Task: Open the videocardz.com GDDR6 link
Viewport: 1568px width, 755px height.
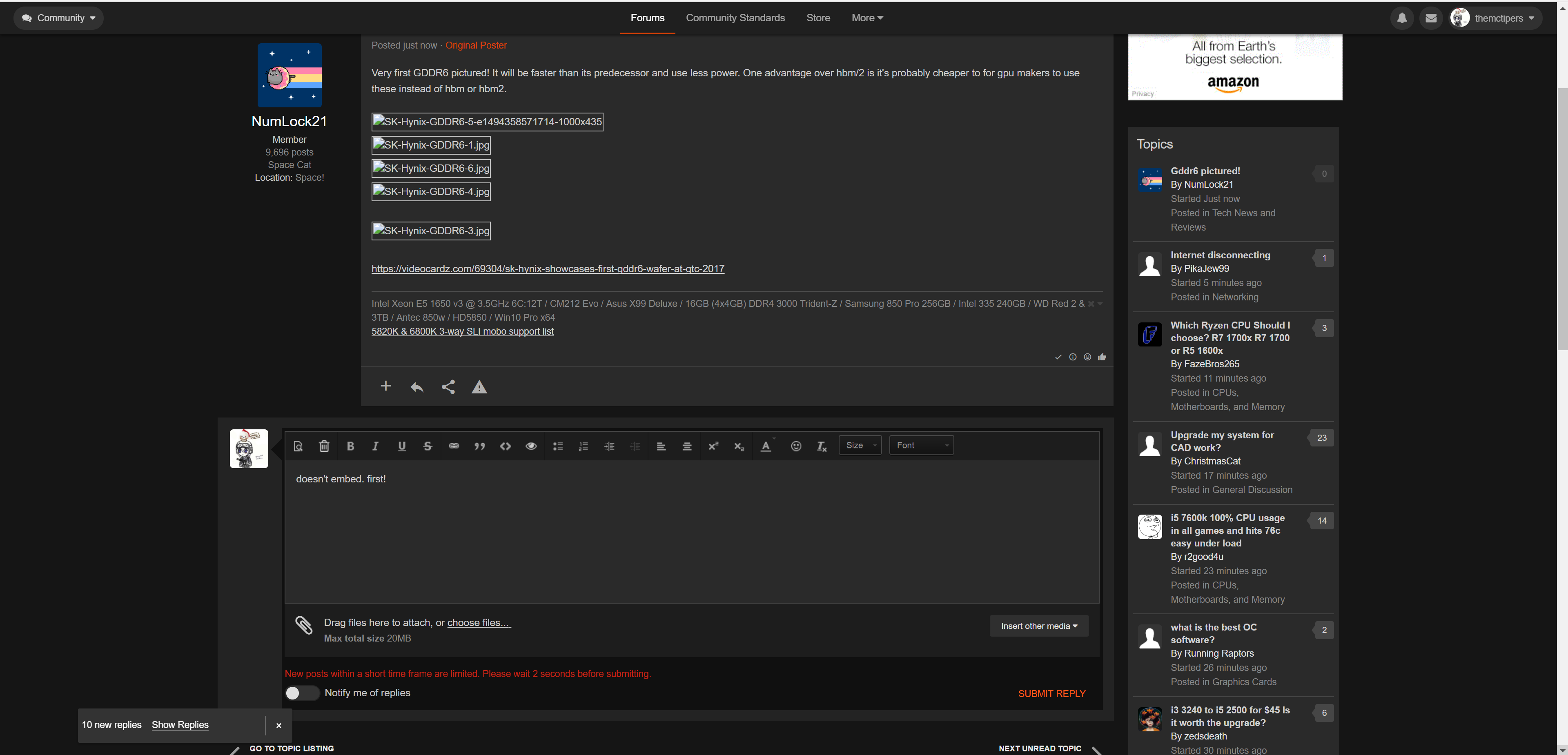Action: 548,269
